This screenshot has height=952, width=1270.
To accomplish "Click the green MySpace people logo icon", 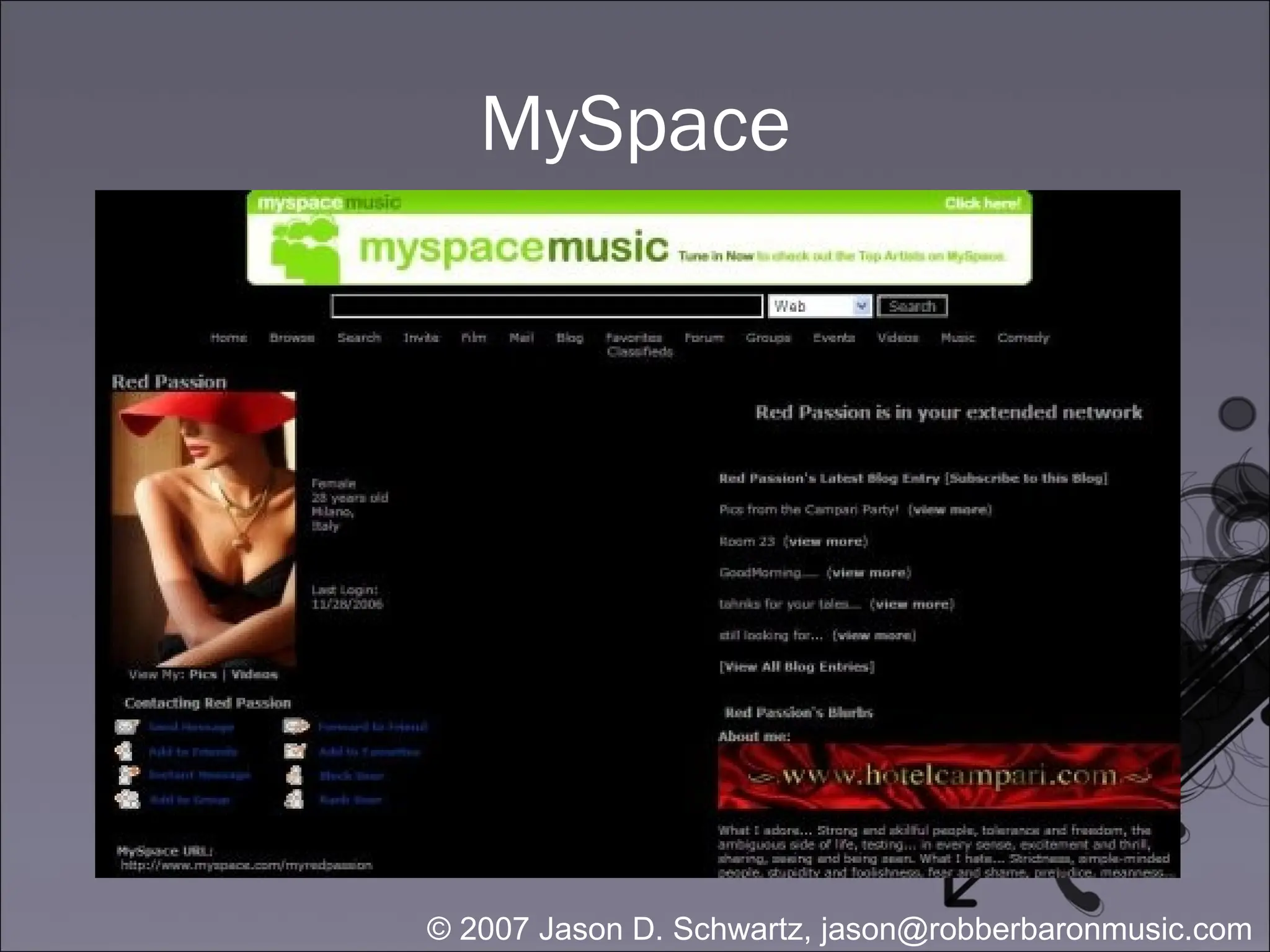I will coord(306,251).
